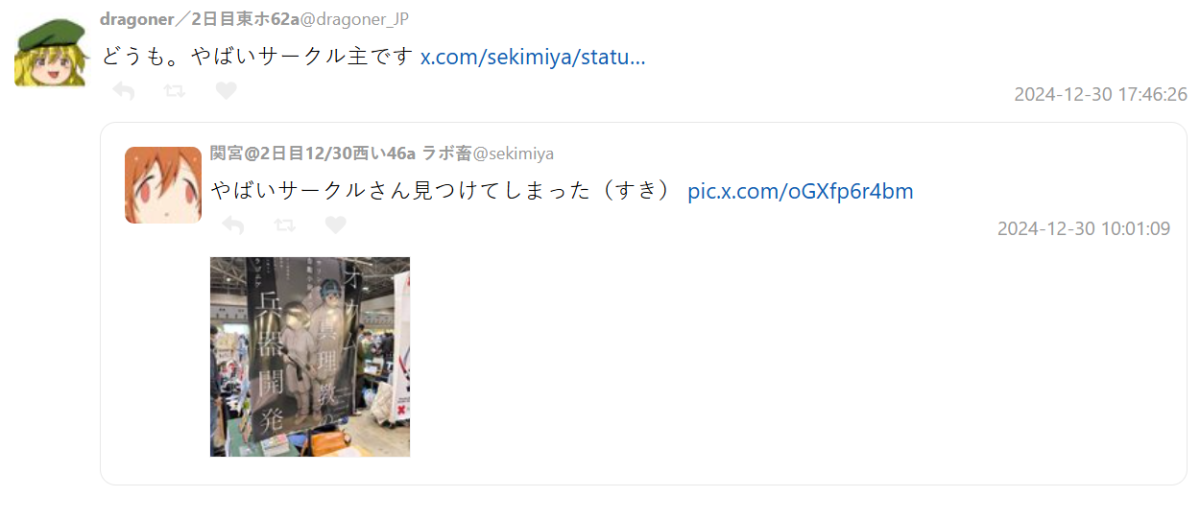Like the quoted sekimiya tweet
The image size is (1200, 520).
point(336,225)
